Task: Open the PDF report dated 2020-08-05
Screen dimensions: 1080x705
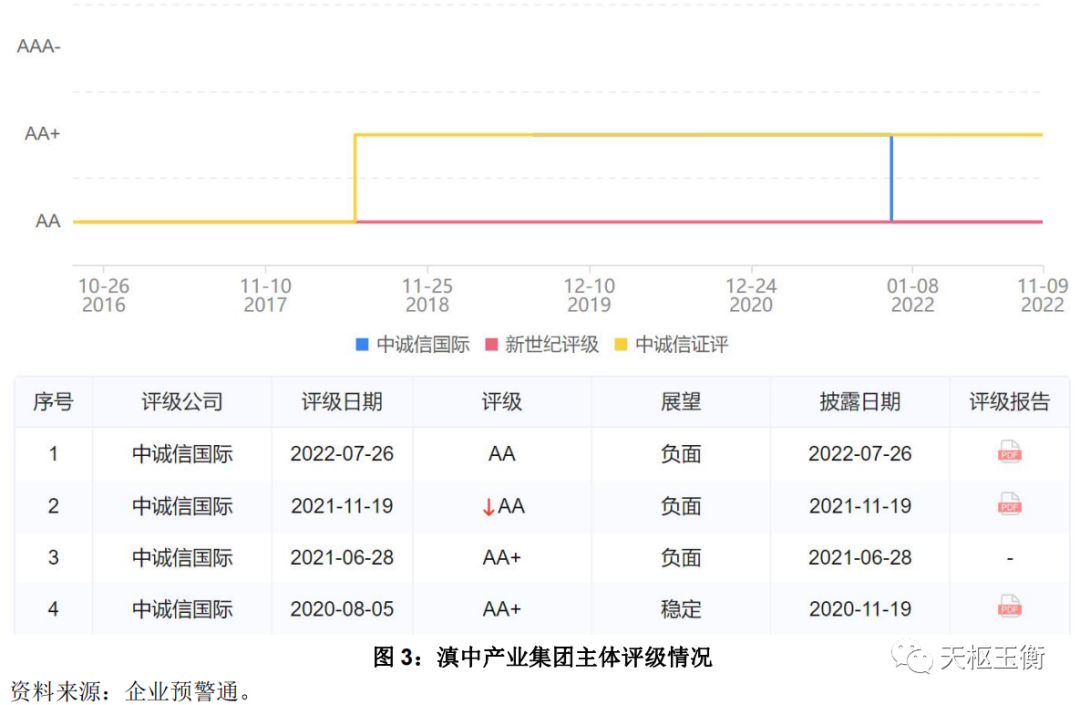Action: (1009, 608)
